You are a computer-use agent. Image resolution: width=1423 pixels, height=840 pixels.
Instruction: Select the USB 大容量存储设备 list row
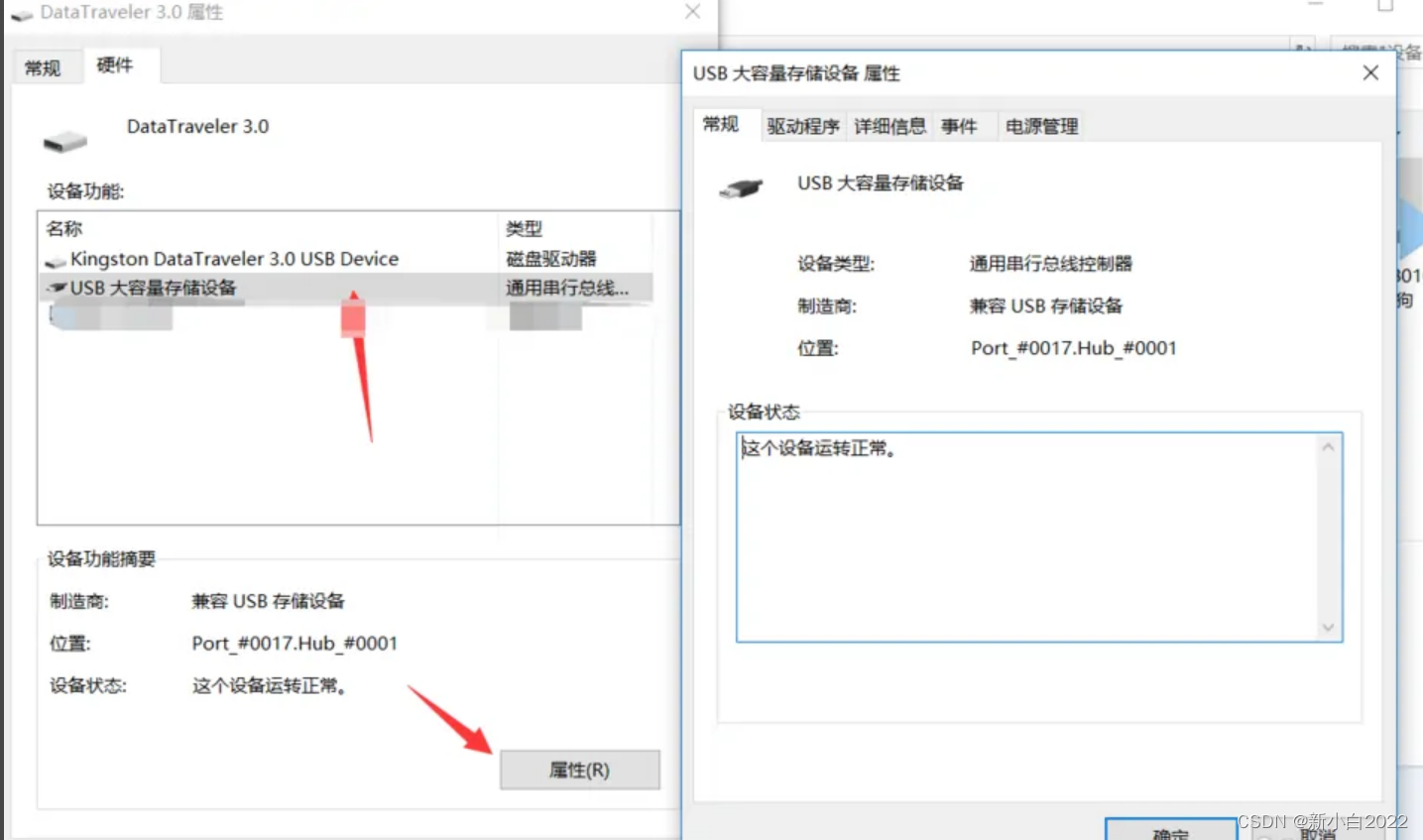pos(345,288)
